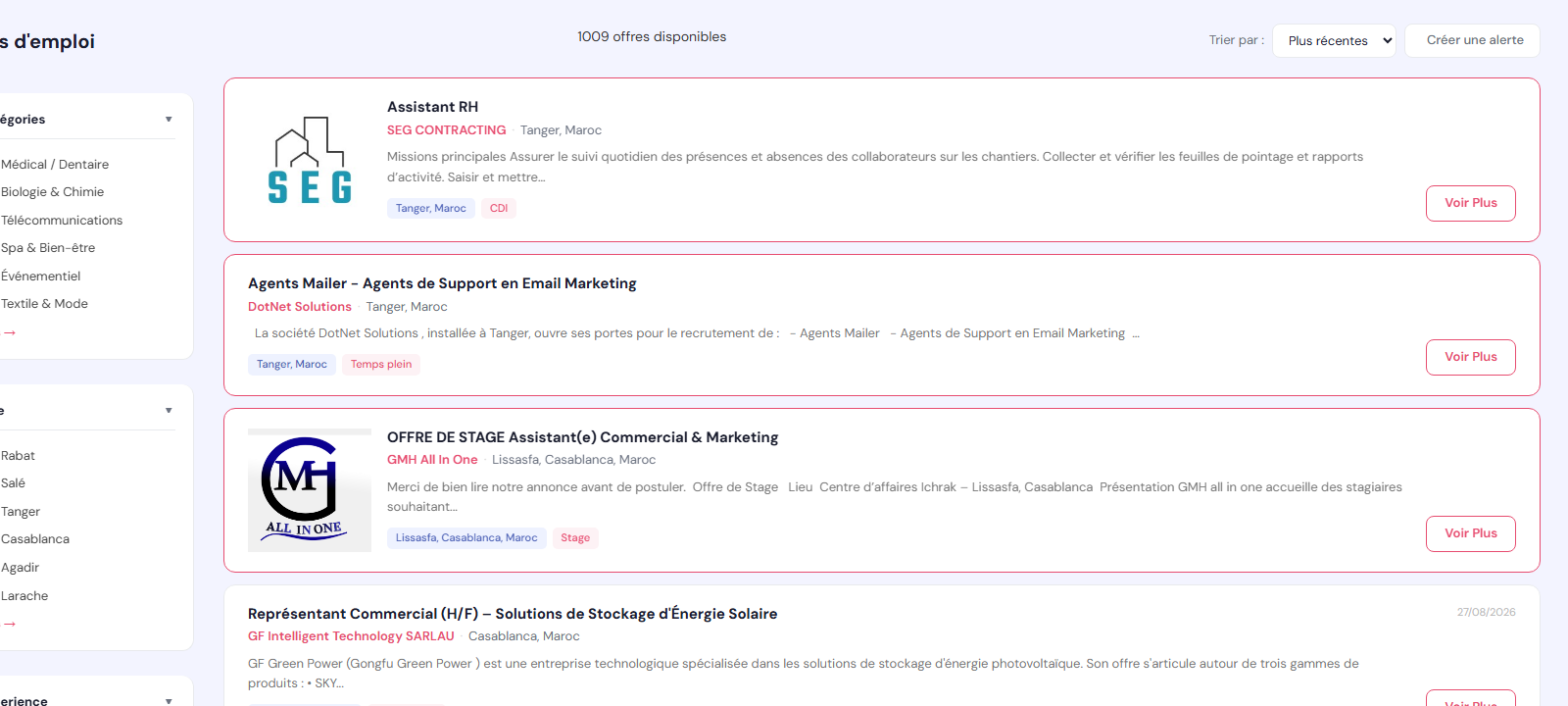Click the description starting 'GF Green Power'
The width and height of the screenshot is (1568, 706).
[804, 674]
